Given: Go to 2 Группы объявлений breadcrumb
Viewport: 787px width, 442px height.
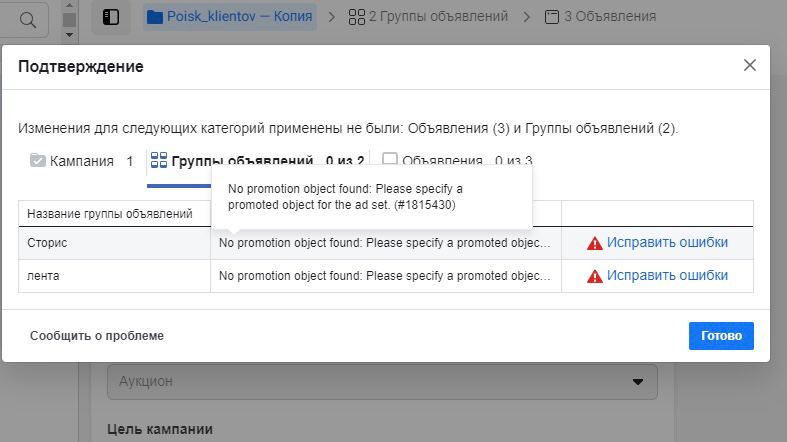Looking at the screenshot, I should point(428,17).
